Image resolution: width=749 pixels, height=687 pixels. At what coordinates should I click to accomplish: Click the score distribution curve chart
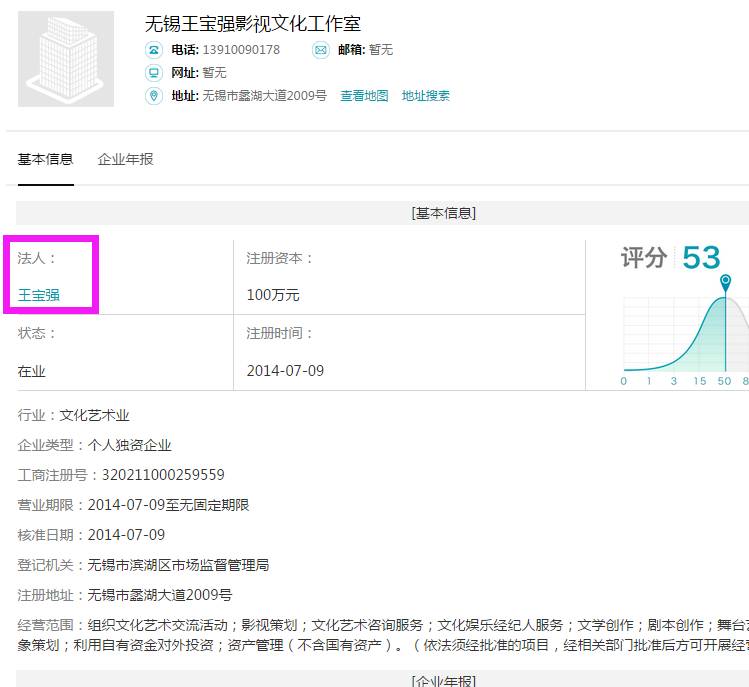(x=686, y=334)
